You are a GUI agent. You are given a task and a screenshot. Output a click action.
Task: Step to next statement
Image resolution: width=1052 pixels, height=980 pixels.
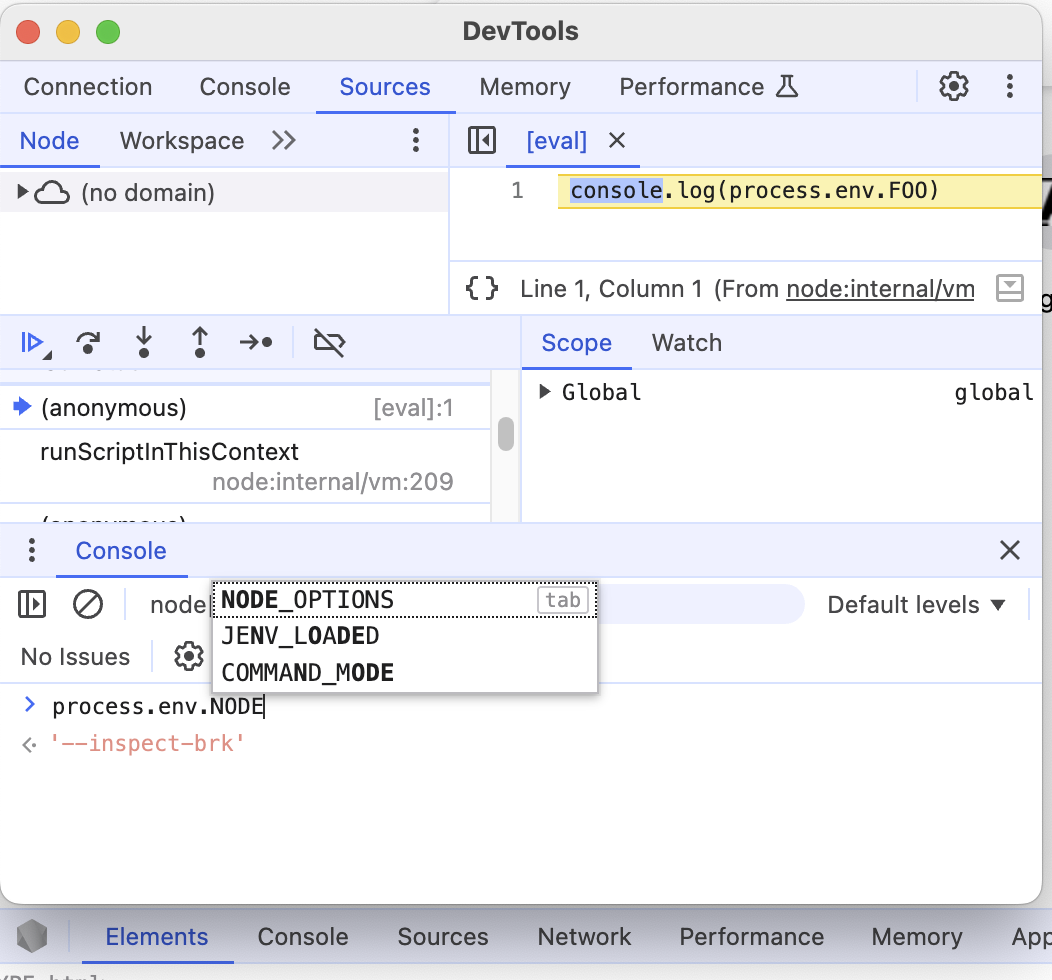point(256,343)
